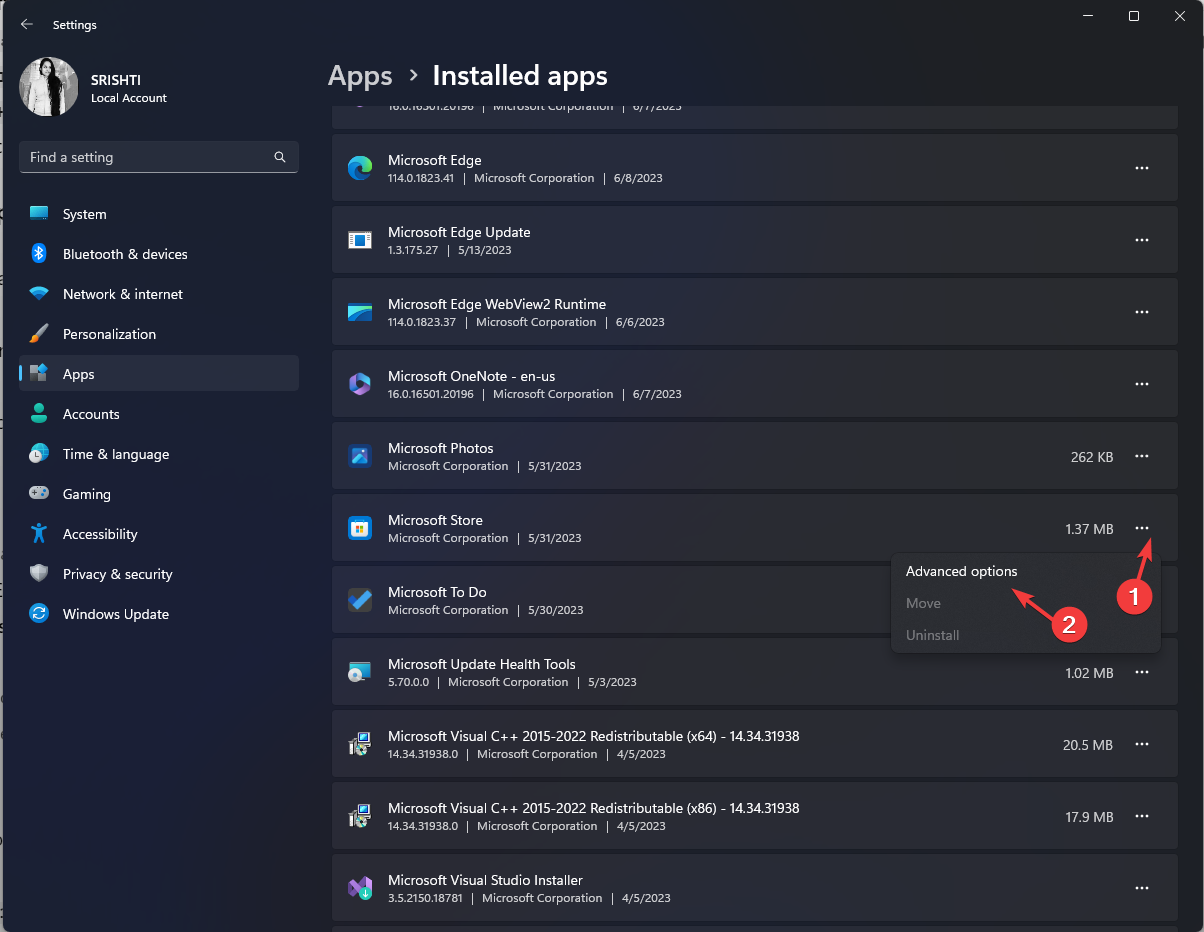The image size is (1204, 932).
Task: Click the greyed Uninstall menu entry
Action: click(x=932, y=635)
